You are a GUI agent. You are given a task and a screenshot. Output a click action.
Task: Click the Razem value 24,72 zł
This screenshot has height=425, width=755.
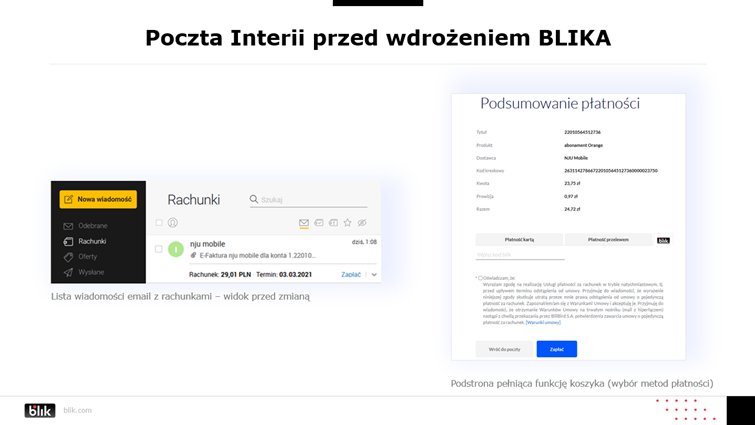(x=572, y=209)
